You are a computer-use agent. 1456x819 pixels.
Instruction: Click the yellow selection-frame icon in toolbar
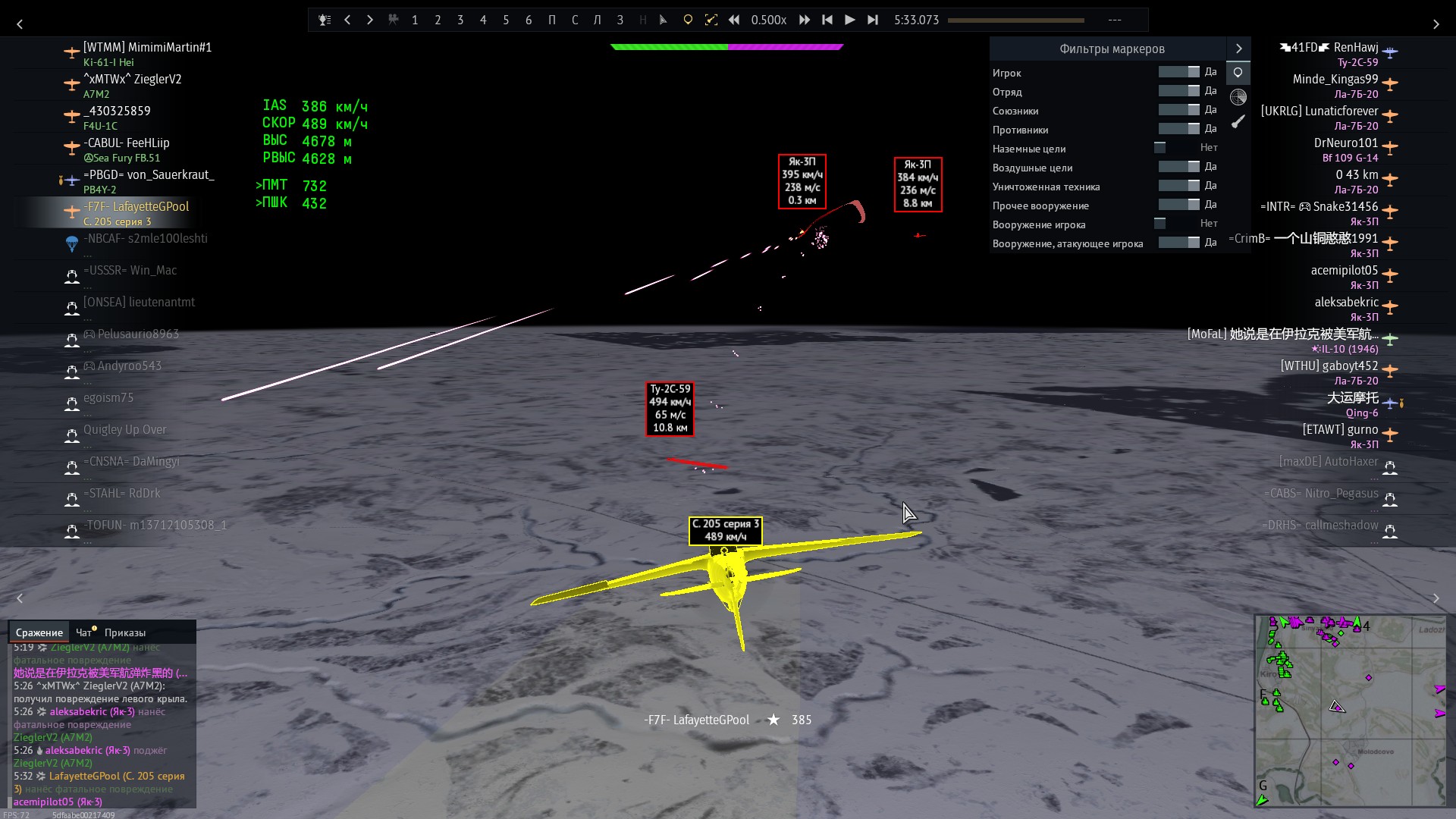(711, 20)
